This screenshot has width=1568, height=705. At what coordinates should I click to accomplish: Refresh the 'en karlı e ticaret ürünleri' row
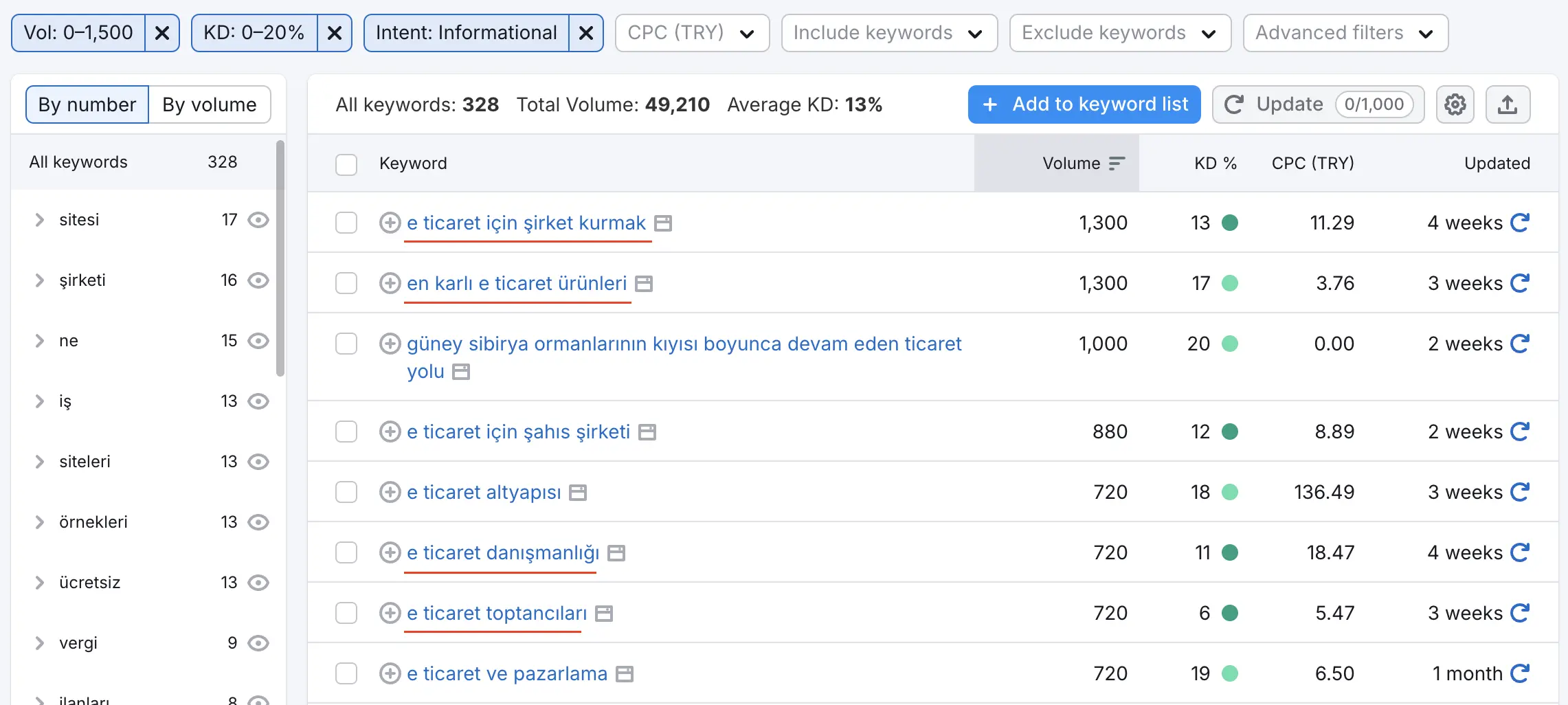pyautogui.click(x=1519, y=283)
